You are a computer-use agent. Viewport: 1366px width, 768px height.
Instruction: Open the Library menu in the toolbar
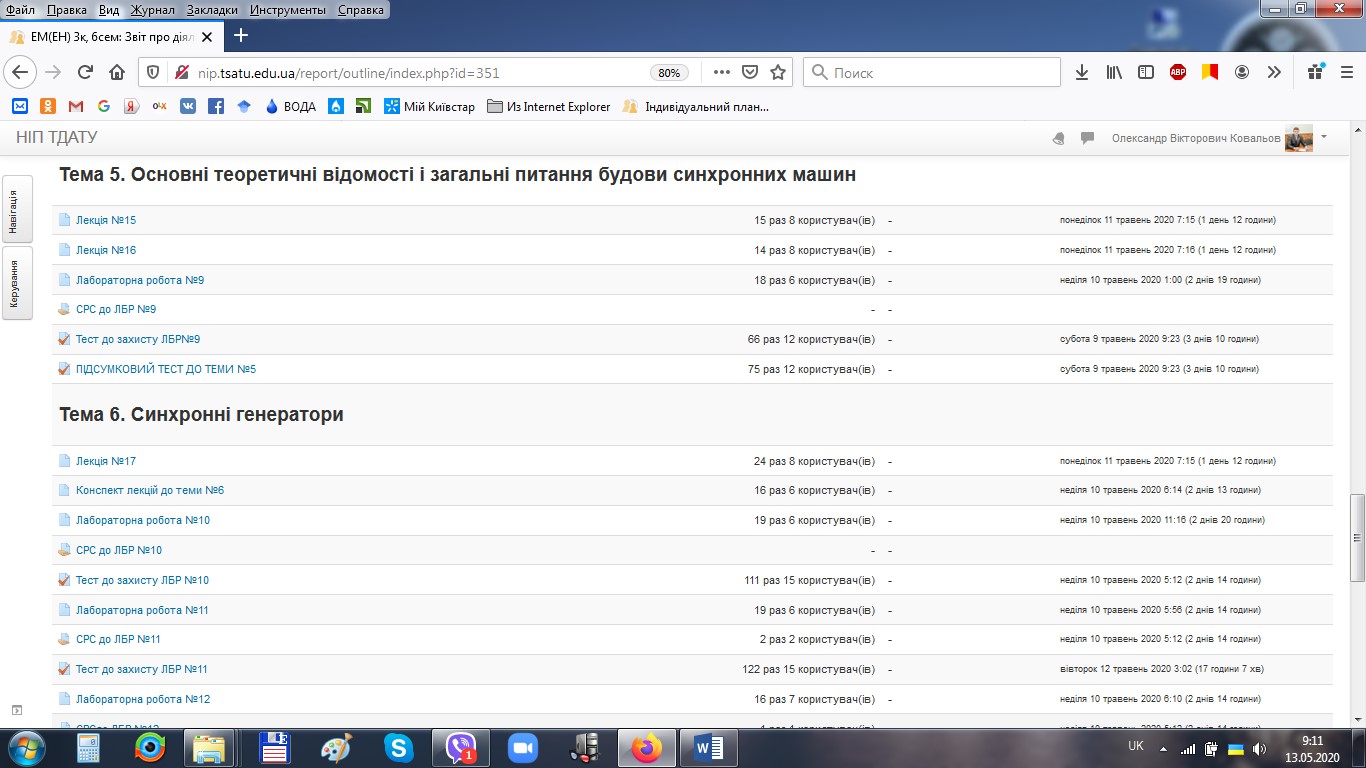(x=1114, y=72)
